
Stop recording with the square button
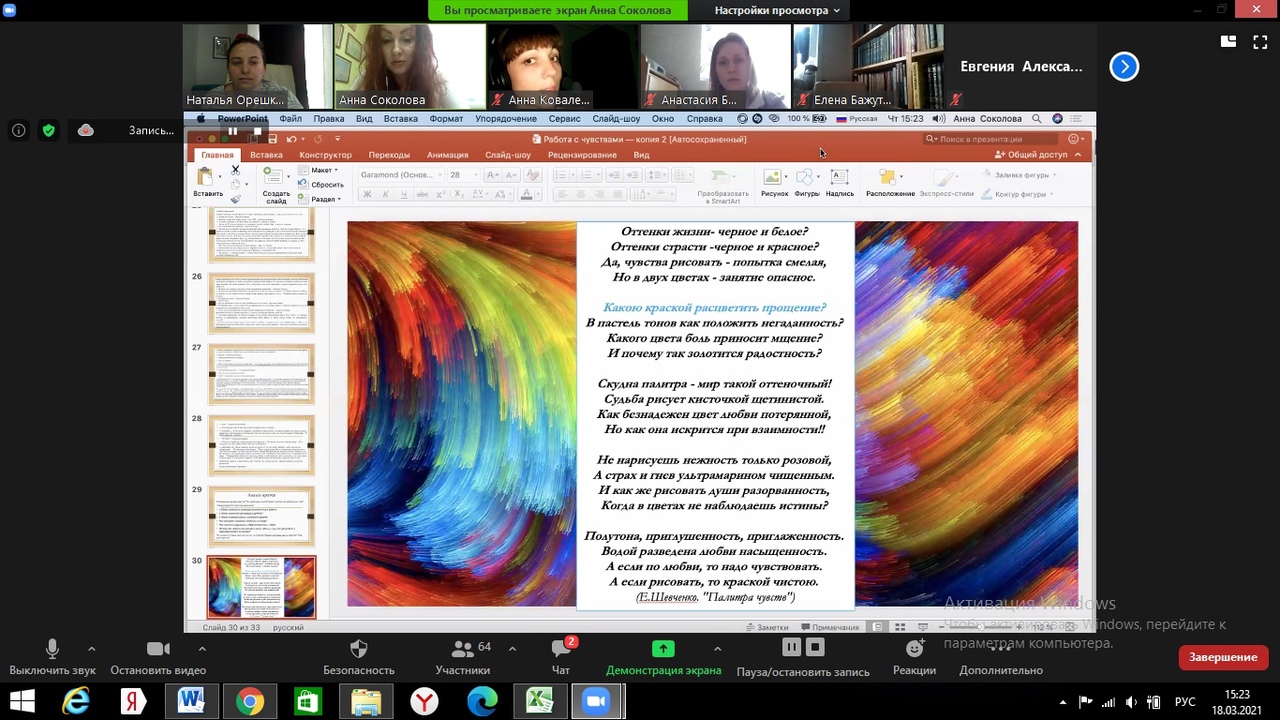click(x=815, y=648)
